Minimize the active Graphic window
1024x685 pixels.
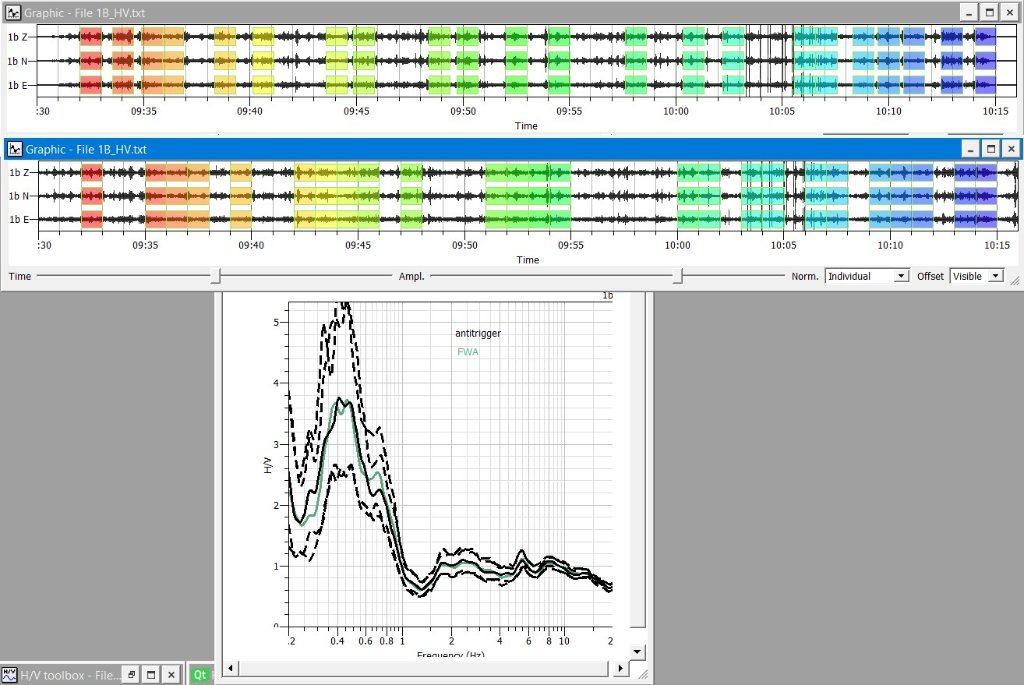pyautogui.click(x=969, y=150)
